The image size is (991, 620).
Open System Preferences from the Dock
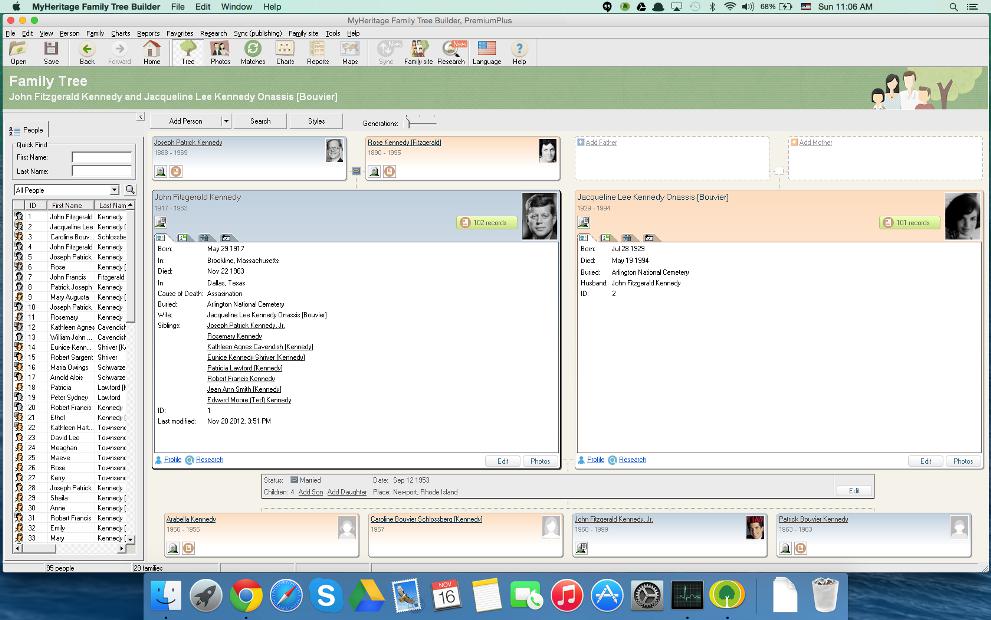coord(647,595)
